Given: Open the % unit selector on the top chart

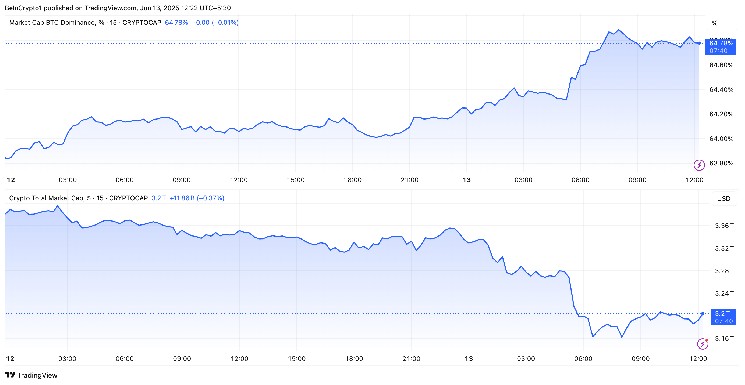Looking at the screenshot, I should point(714,23).
